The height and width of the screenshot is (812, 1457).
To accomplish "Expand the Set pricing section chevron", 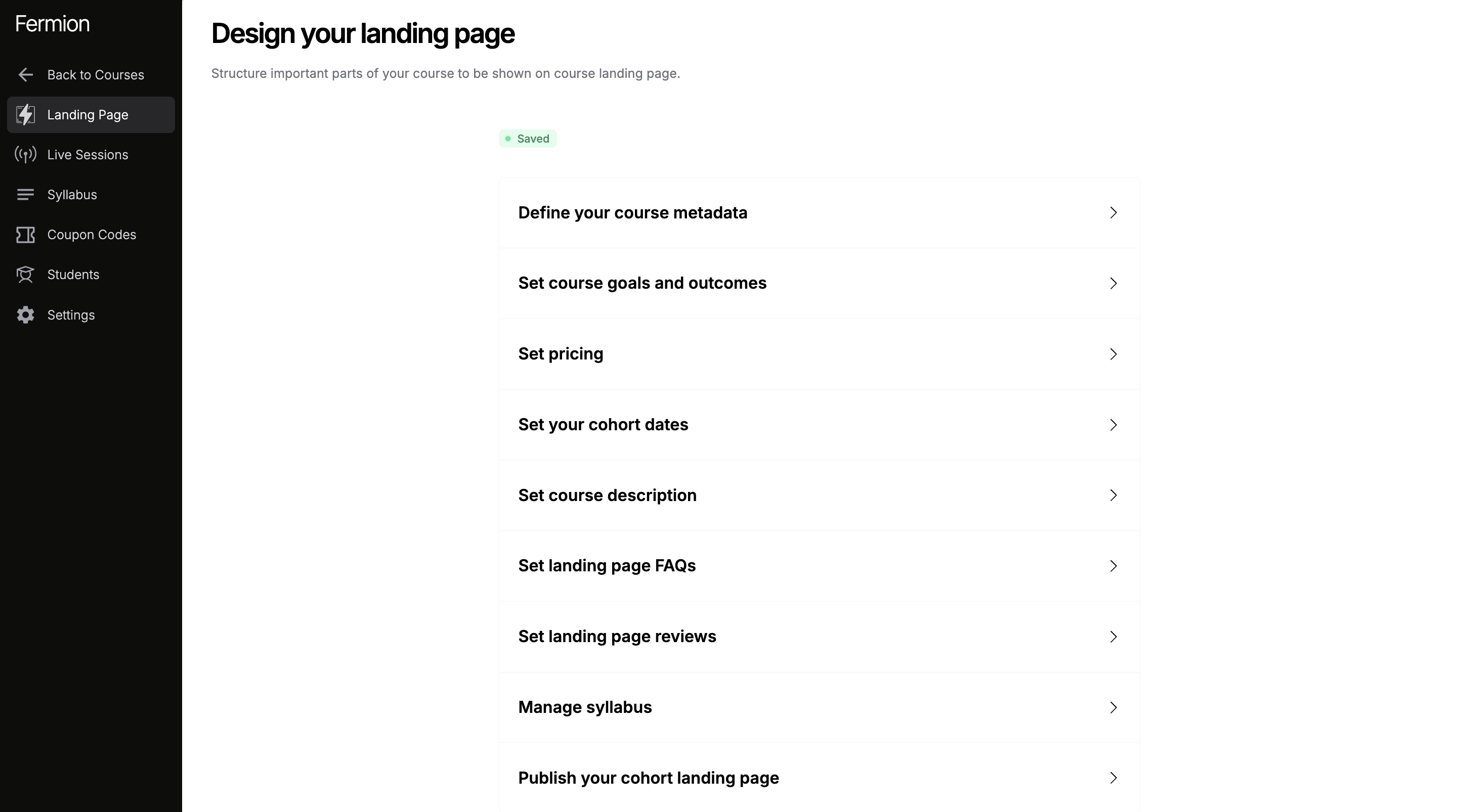I will (x=1113, y=354).
